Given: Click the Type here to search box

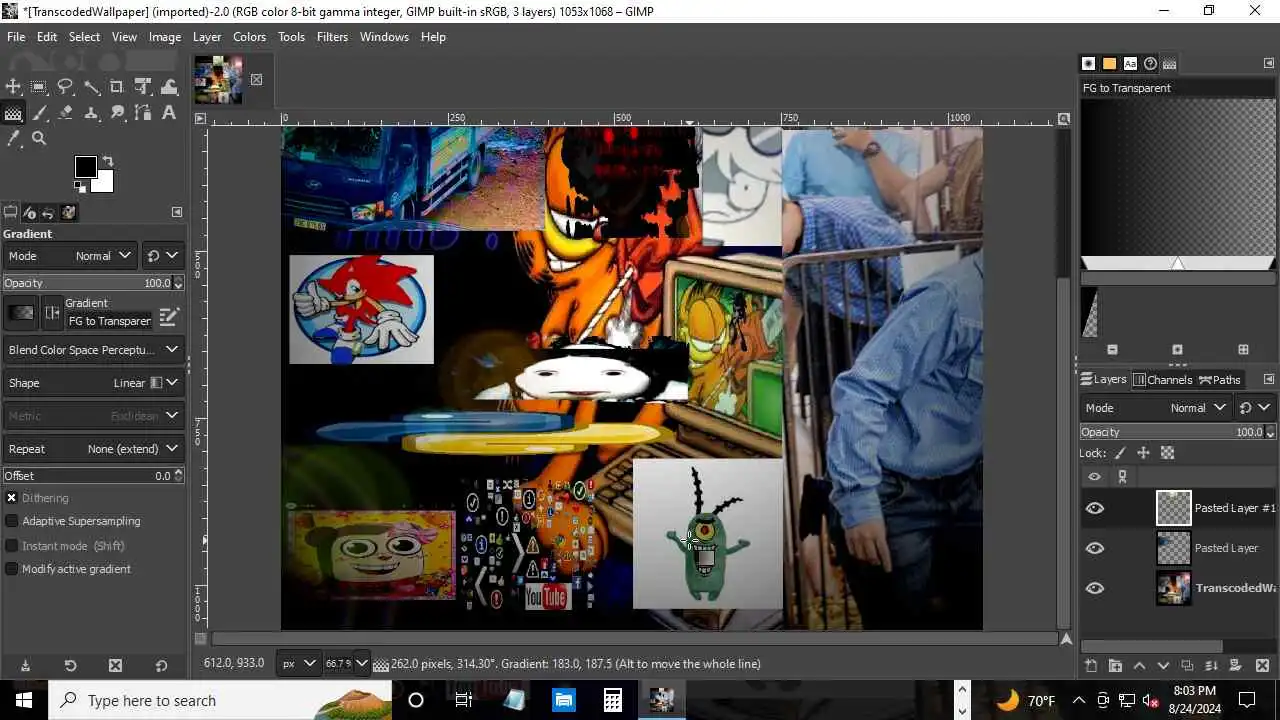Looking at the screenshot, I should tap(220, 700).
